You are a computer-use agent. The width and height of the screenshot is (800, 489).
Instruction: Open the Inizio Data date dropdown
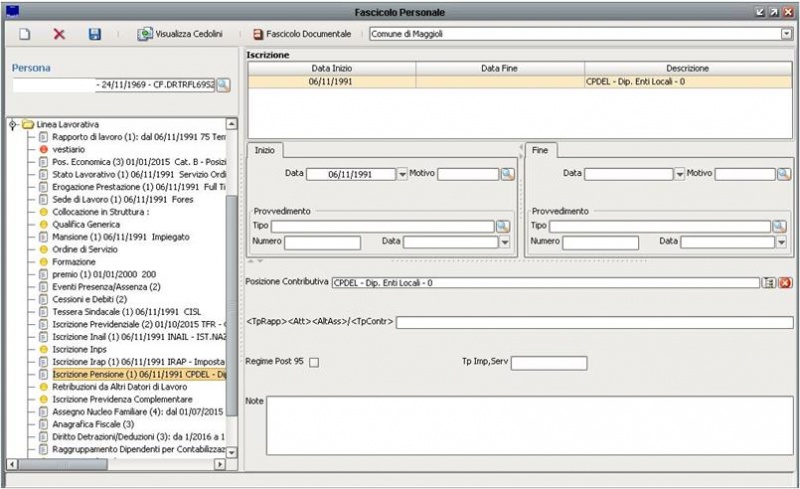pyautogui.click(x=403, y=174)
